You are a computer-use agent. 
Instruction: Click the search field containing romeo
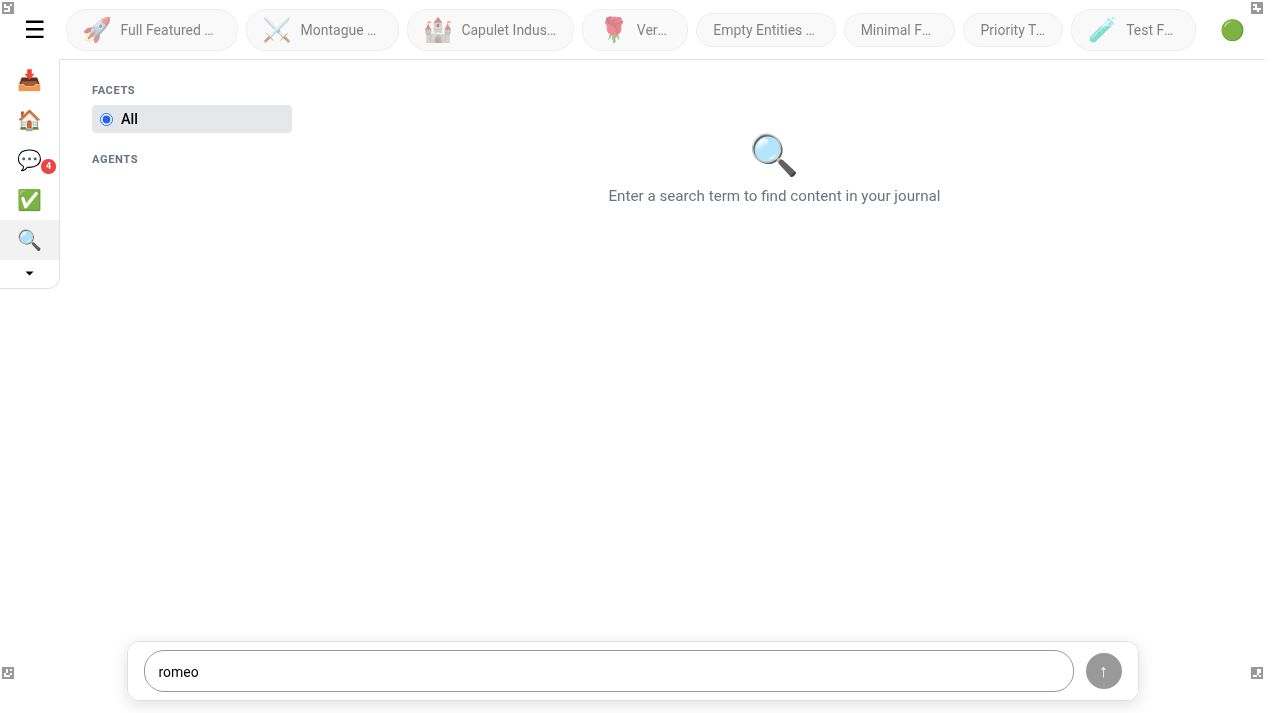click(608, 672)
